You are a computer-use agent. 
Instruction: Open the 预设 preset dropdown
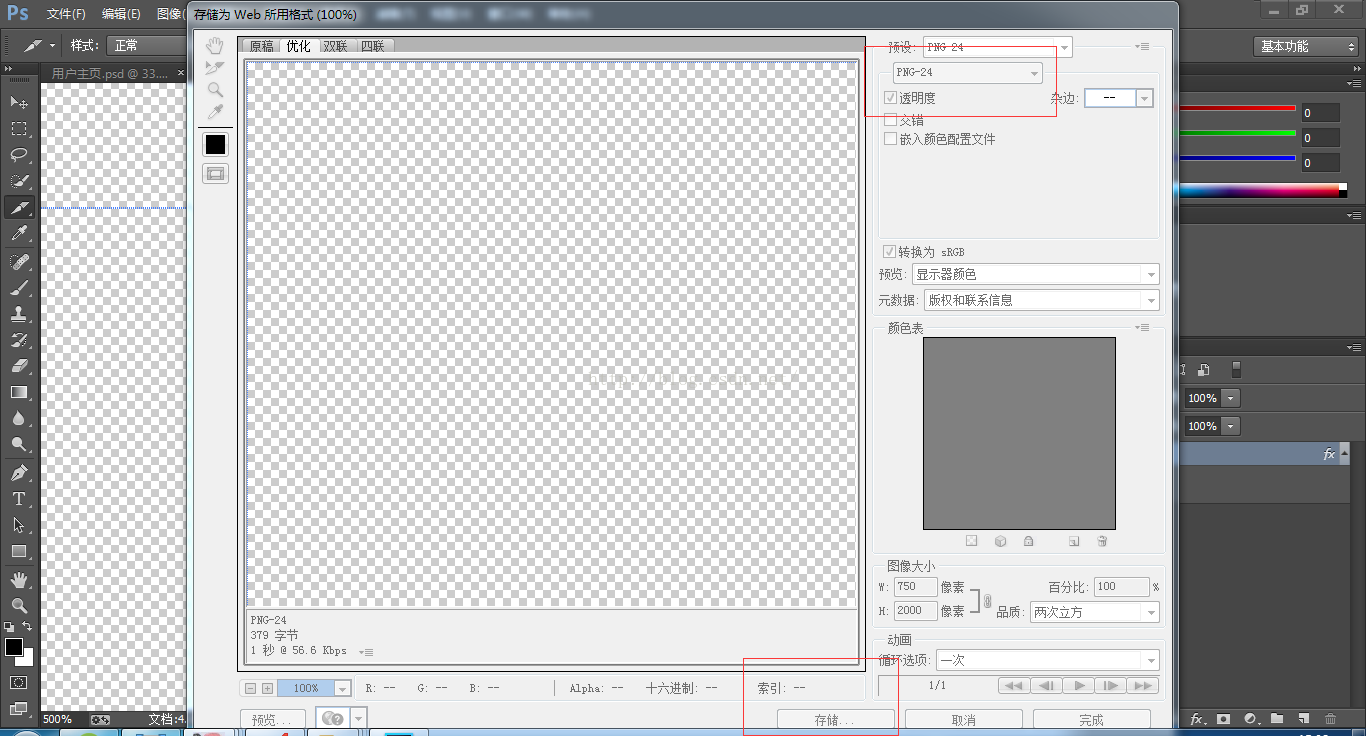996,47
